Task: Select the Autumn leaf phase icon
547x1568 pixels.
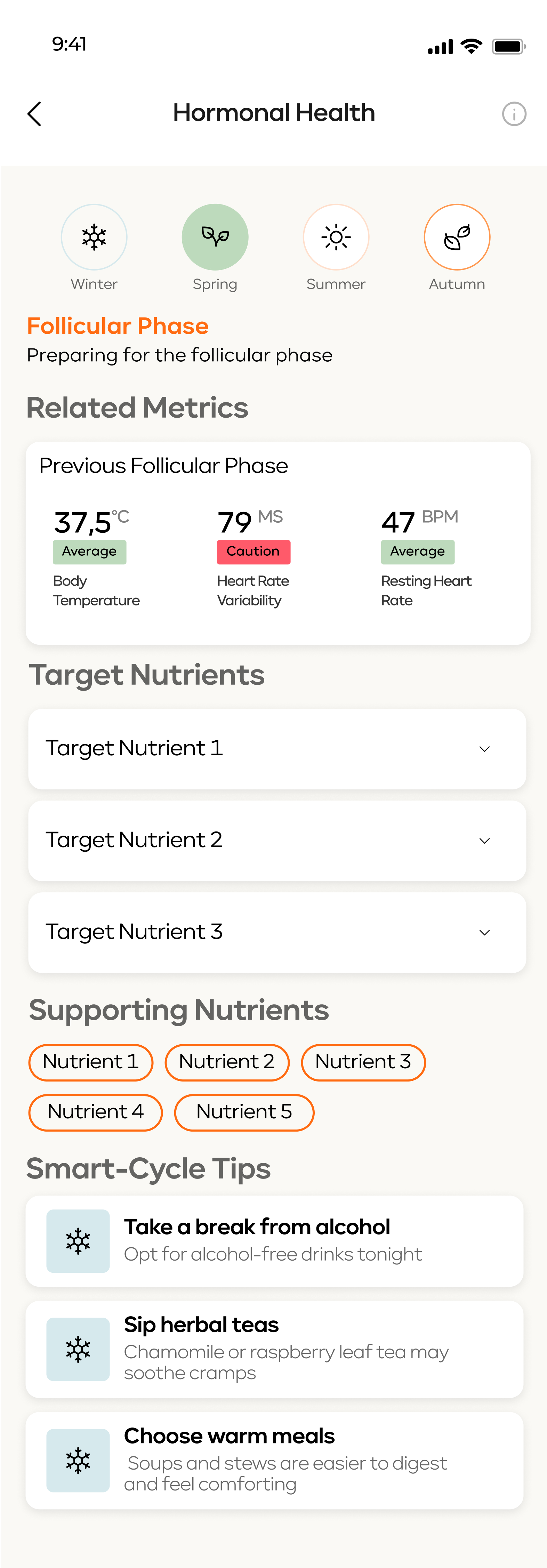Action: [x=457, y=237]
